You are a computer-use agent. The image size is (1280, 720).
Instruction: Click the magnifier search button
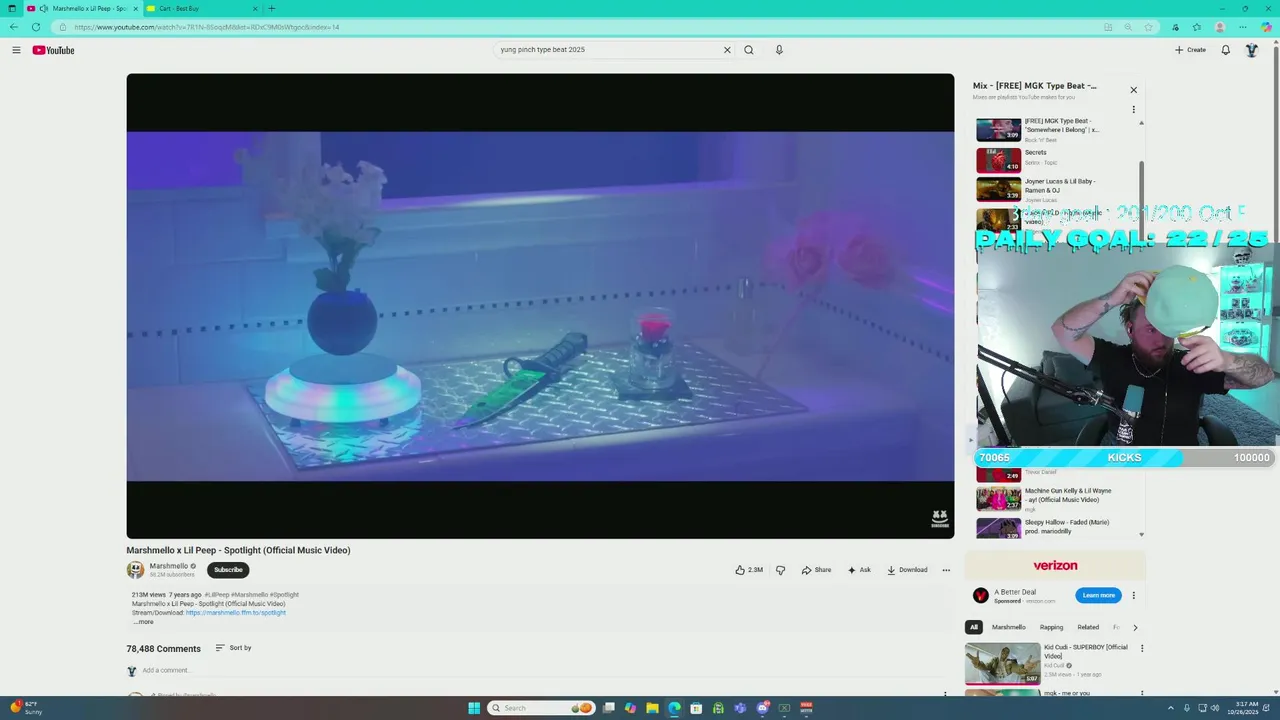click(x=748, y=50)
